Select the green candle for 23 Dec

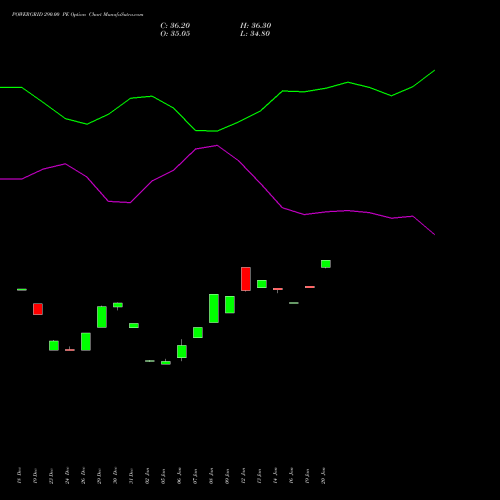coord(54,346)
